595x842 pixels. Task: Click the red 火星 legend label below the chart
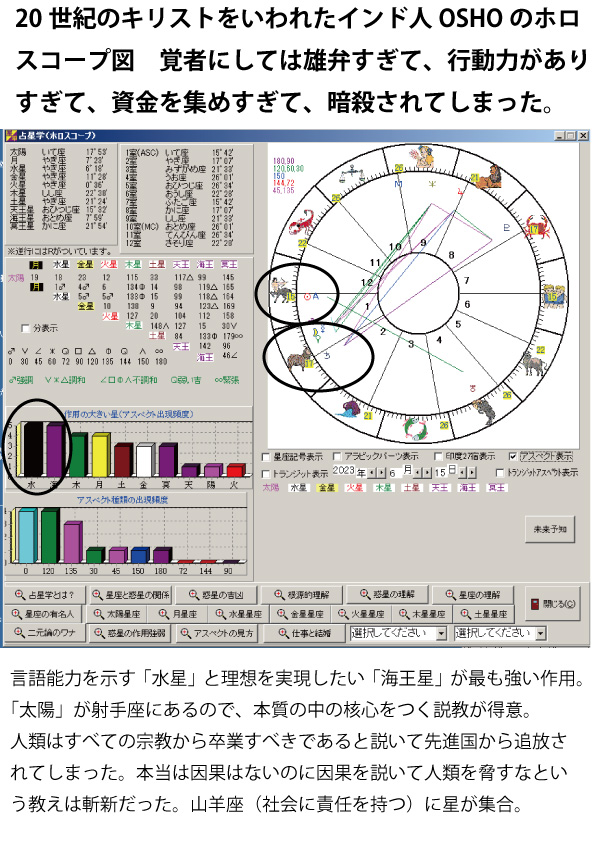point(354,488)
